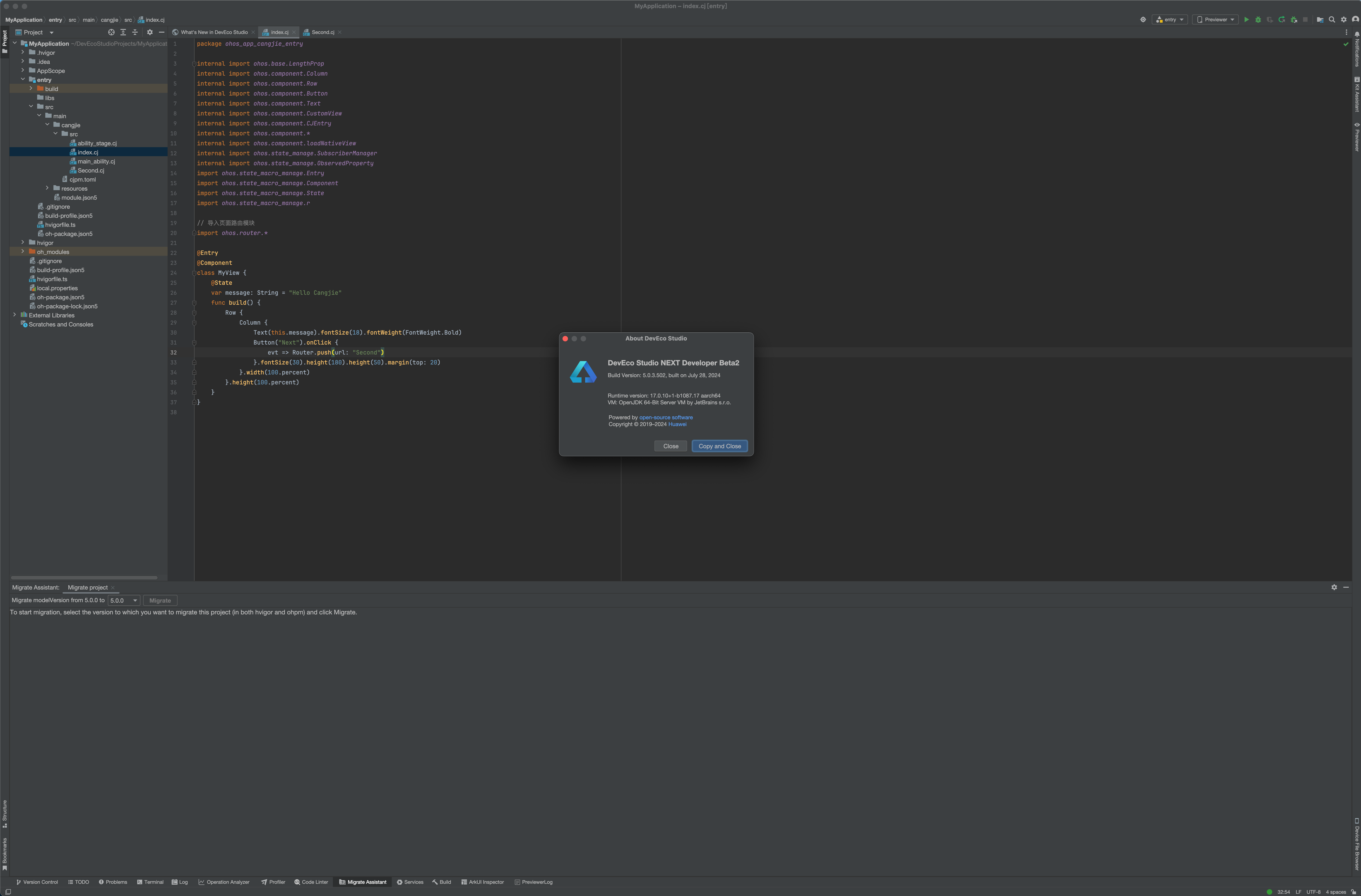The width and height of the screenshot is (1361, 896).
Task: Expand the resources folder
Action: click(48, 188)
